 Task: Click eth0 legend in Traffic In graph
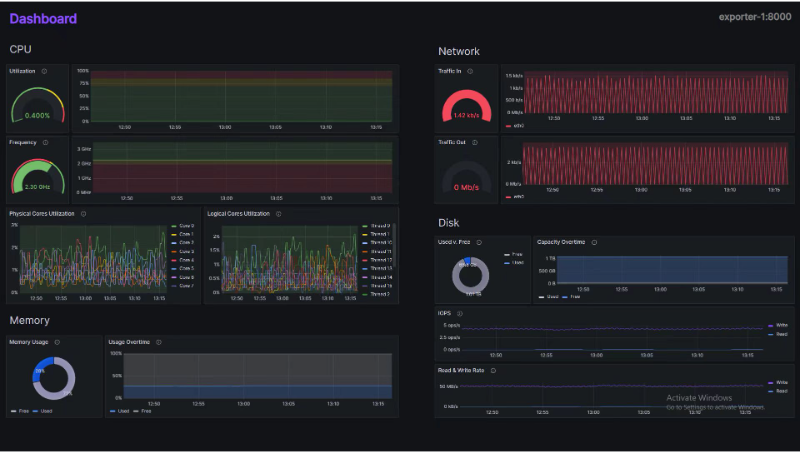[515, 126]
